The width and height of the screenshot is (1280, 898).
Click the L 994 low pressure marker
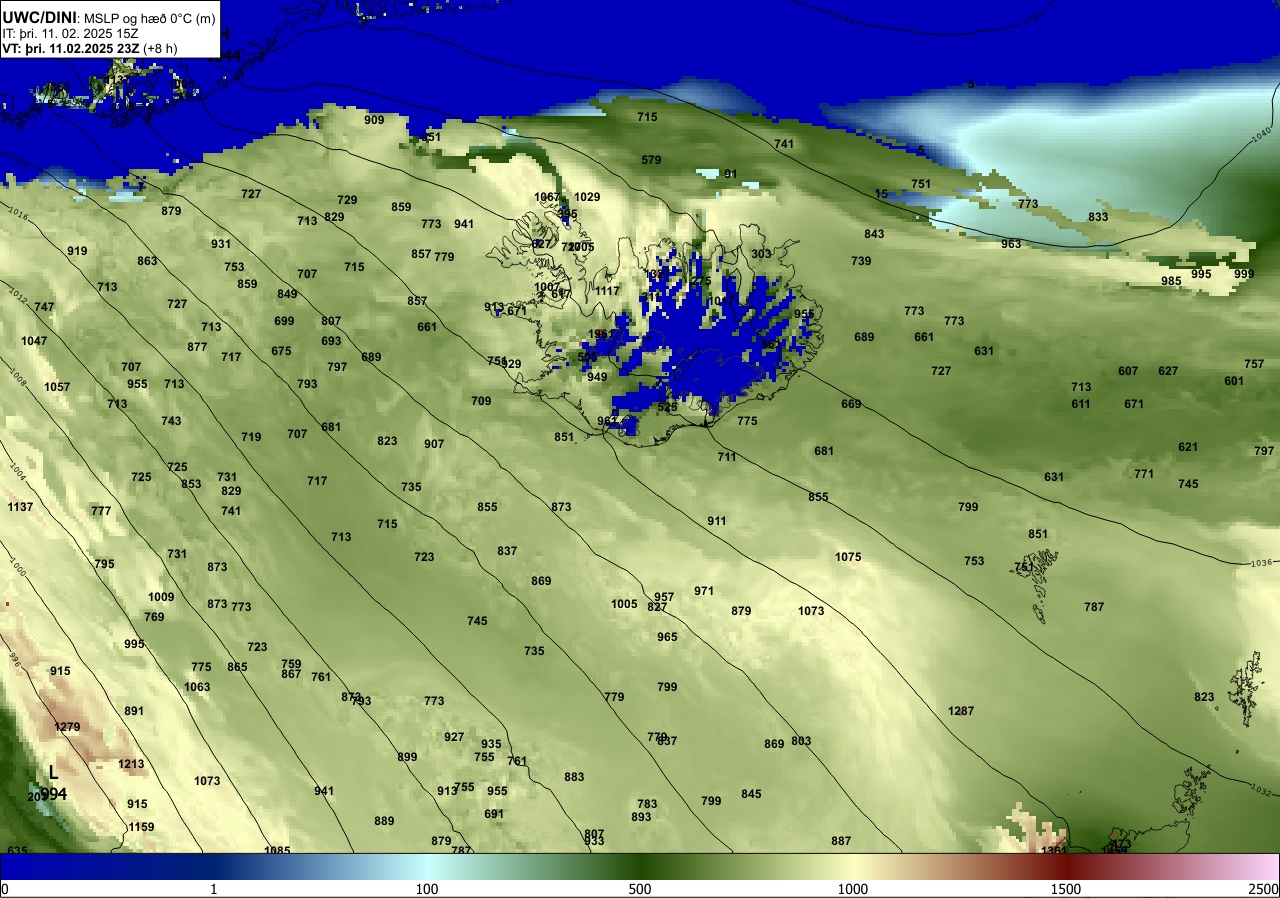[53, 783]
